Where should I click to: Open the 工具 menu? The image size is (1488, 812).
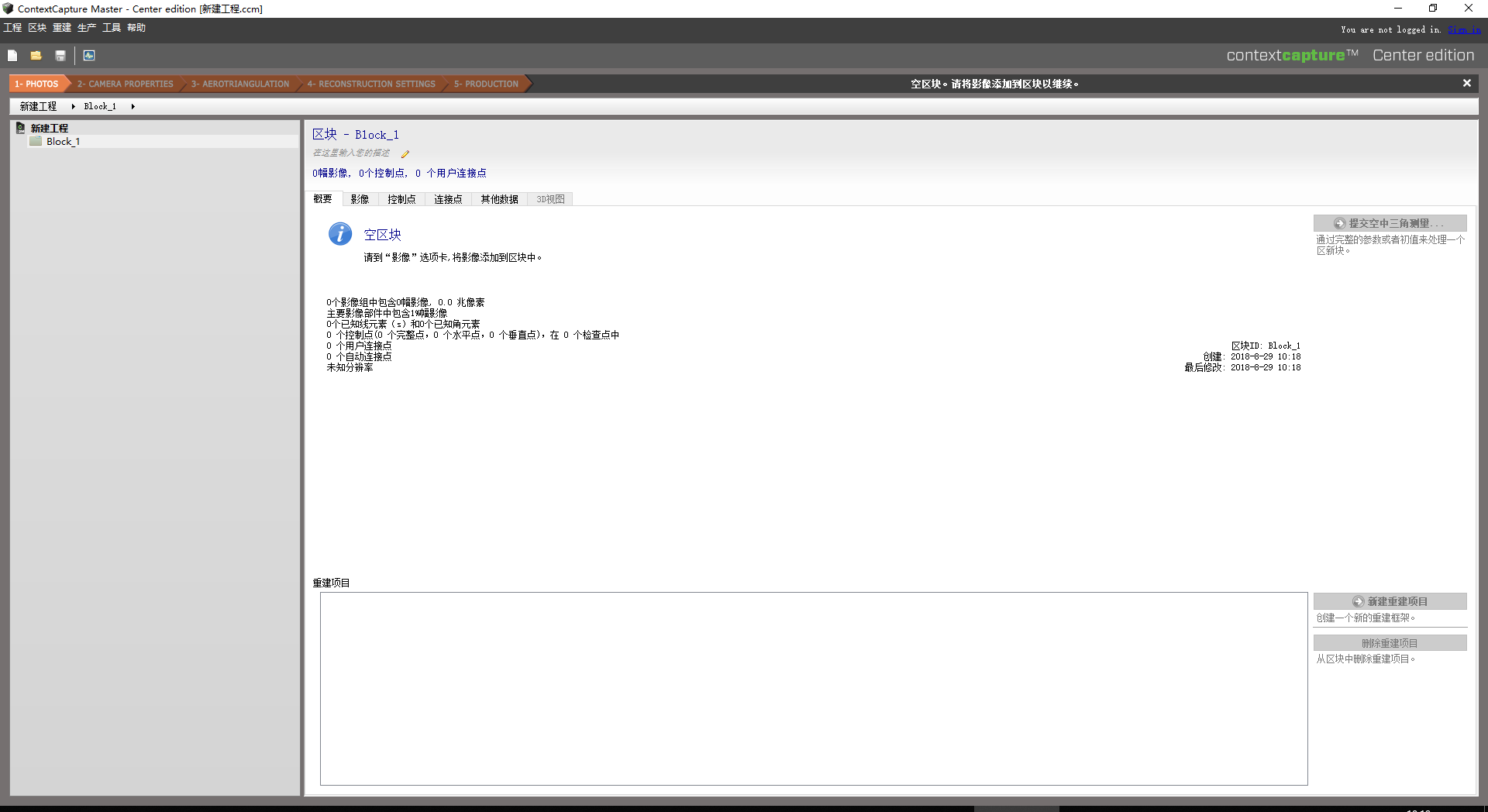coord(112,28)
